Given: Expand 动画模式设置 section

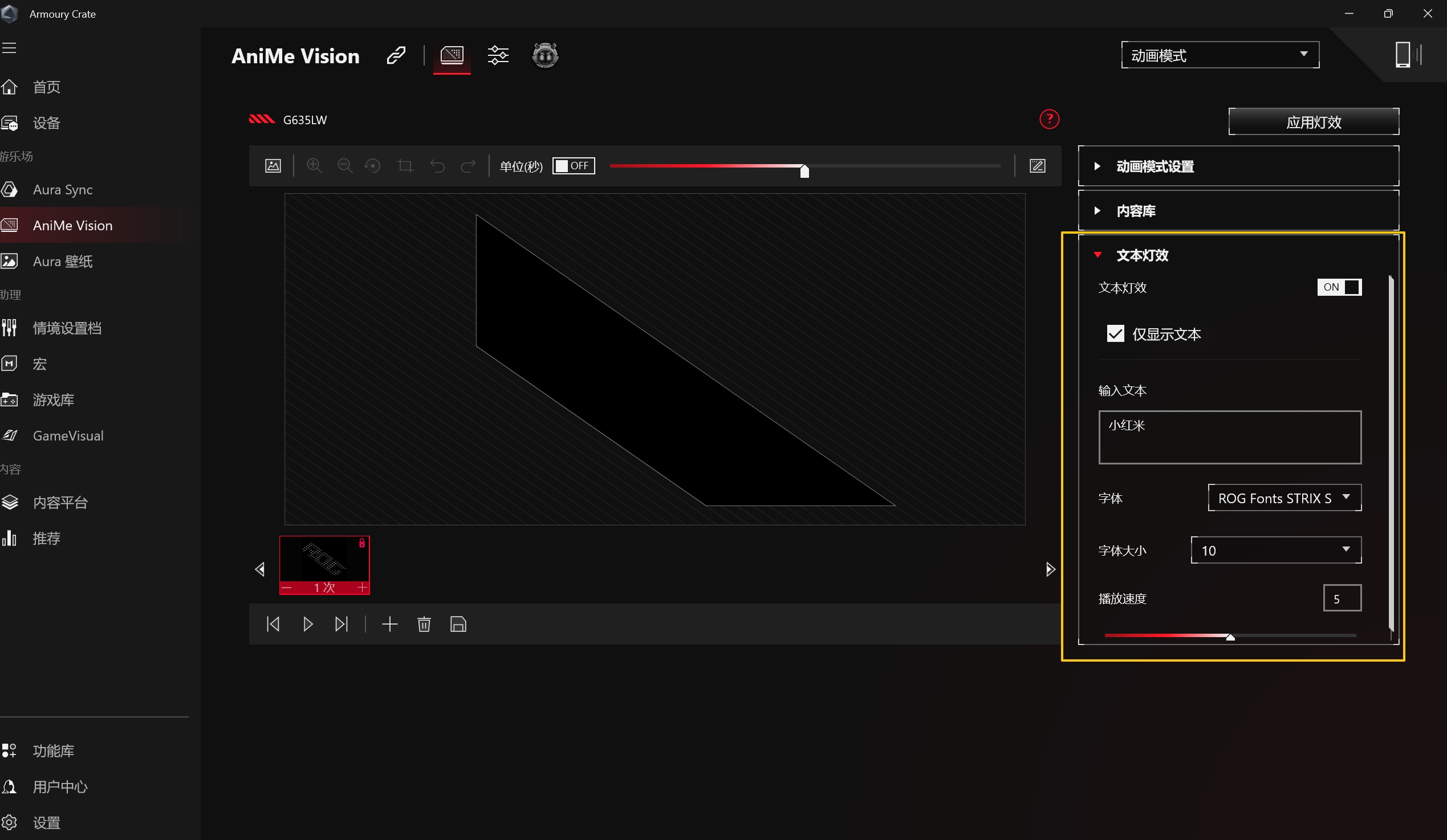Looking at the screenshot, I should (x=1238, y=166).
